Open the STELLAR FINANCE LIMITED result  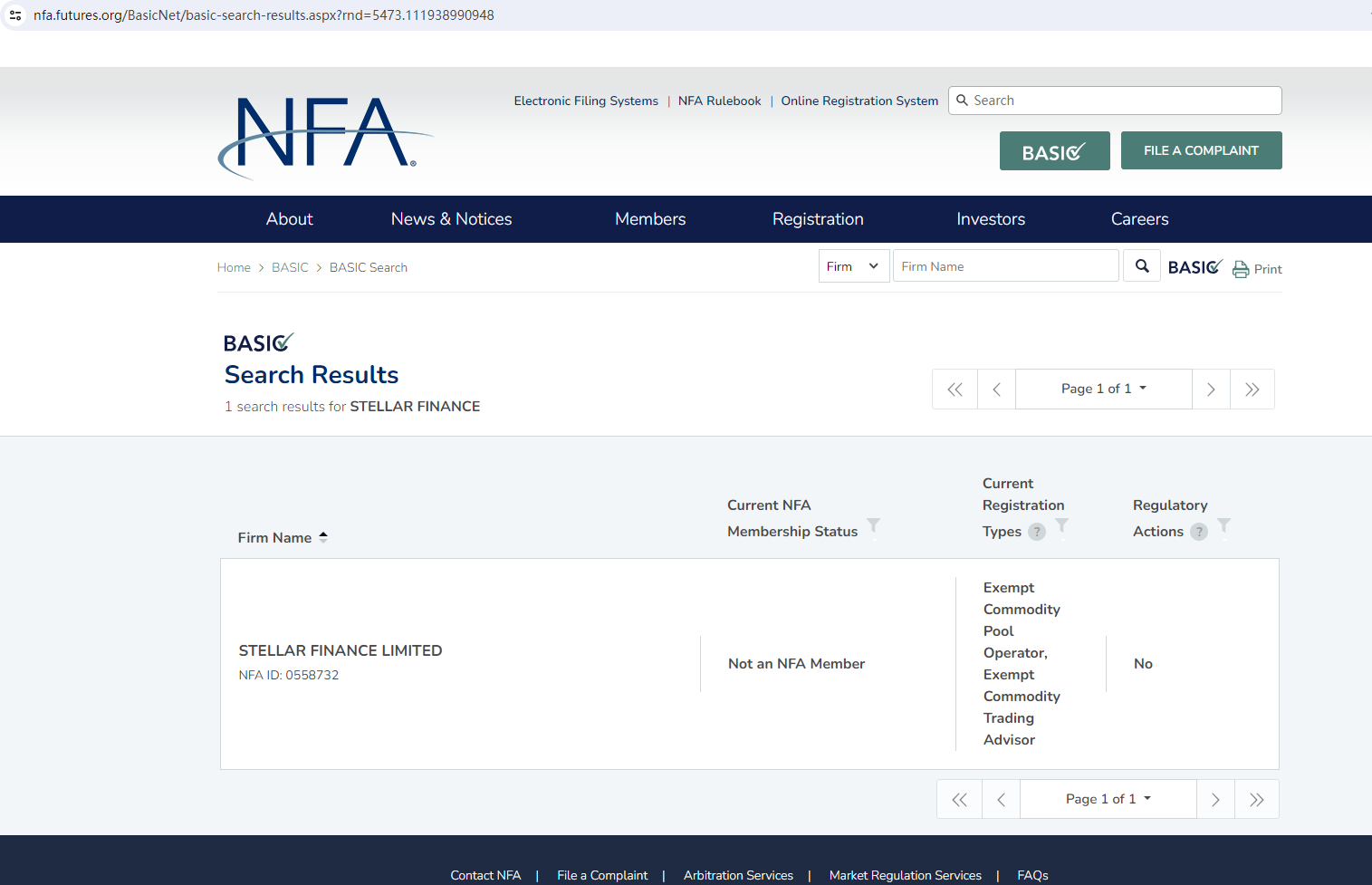pos(340,650)
